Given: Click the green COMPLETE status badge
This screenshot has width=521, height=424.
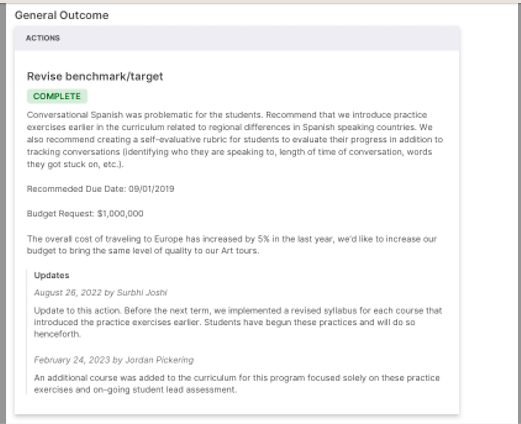Looking at the screenshot, I should pyautogui.click(x=57, y=96).
